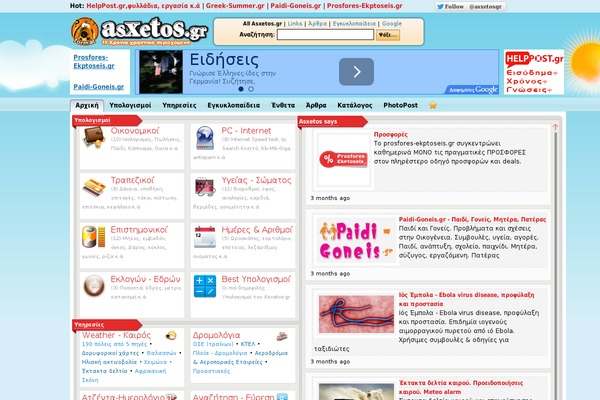Select the Εκλογών - Εδρών round icon

point(94,286)
